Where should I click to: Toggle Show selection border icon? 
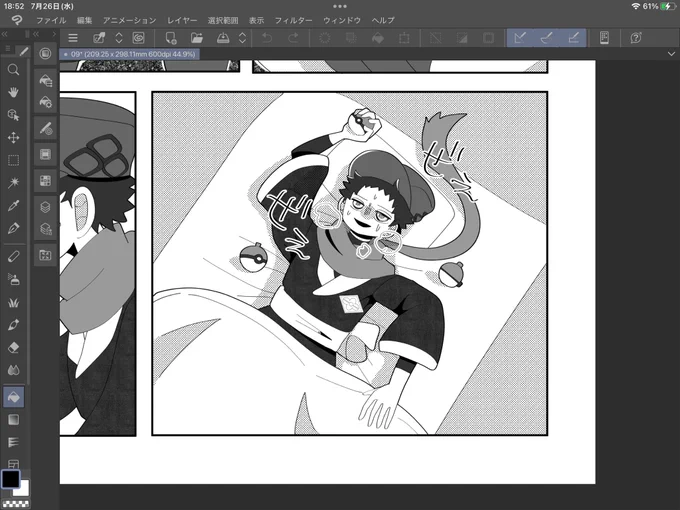[488, 38]
